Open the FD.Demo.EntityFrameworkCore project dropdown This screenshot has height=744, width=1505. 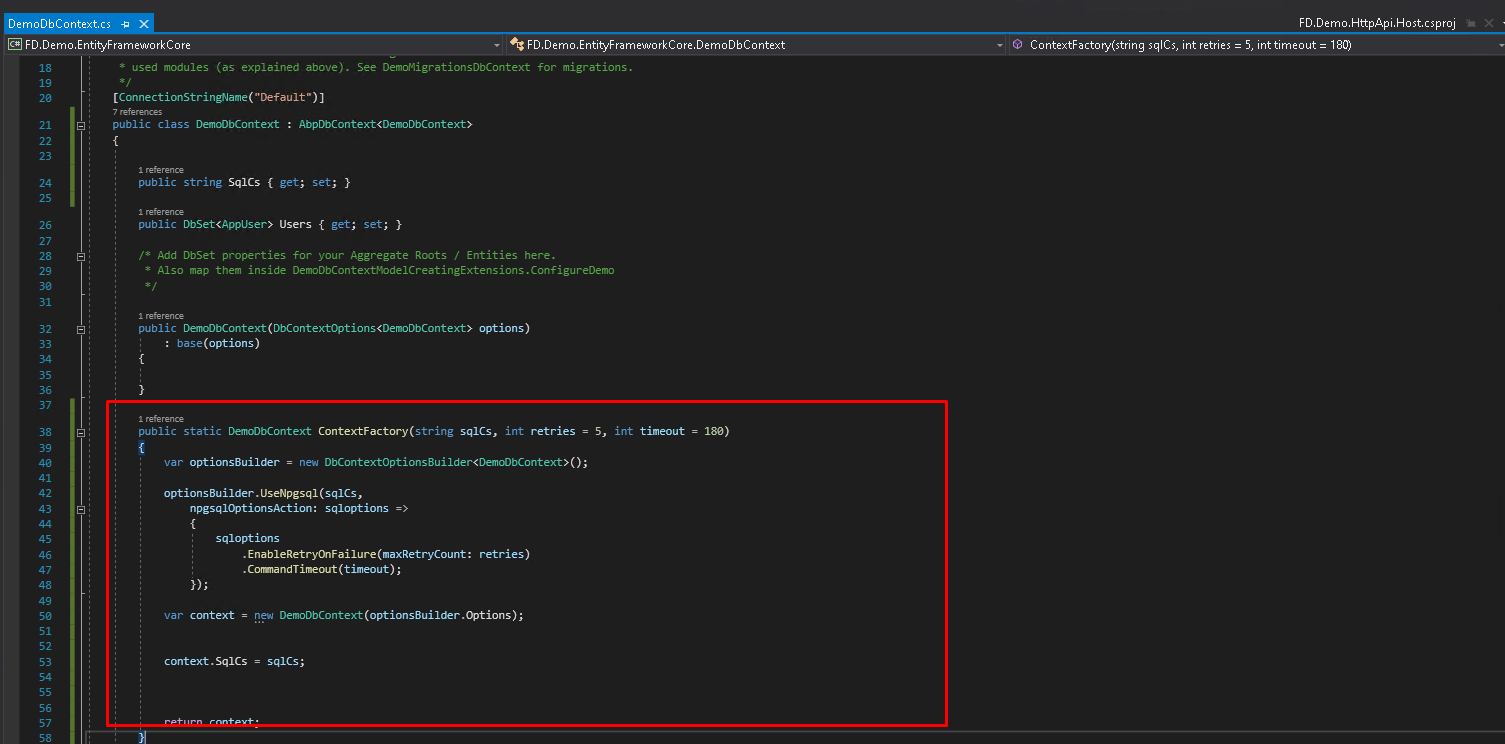pyautogui.click(x=497, y=45)
